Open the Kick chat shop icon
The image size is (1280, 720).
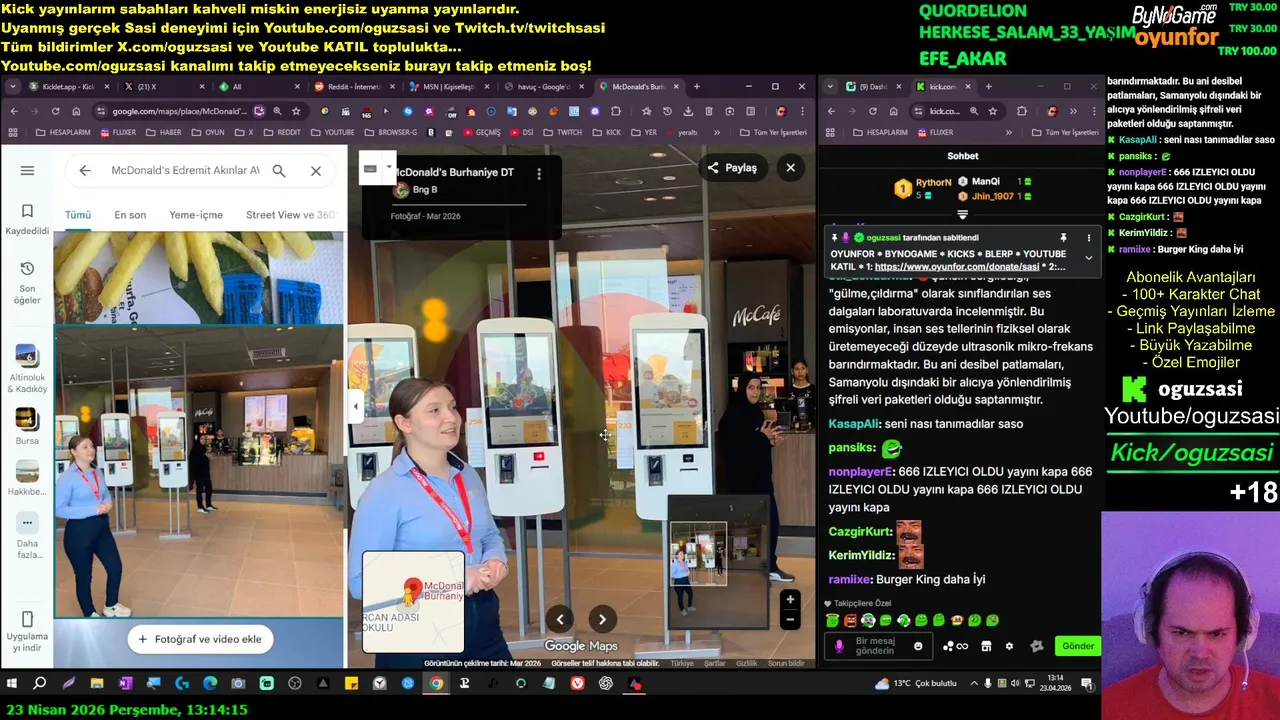click(x=986, y=646)
